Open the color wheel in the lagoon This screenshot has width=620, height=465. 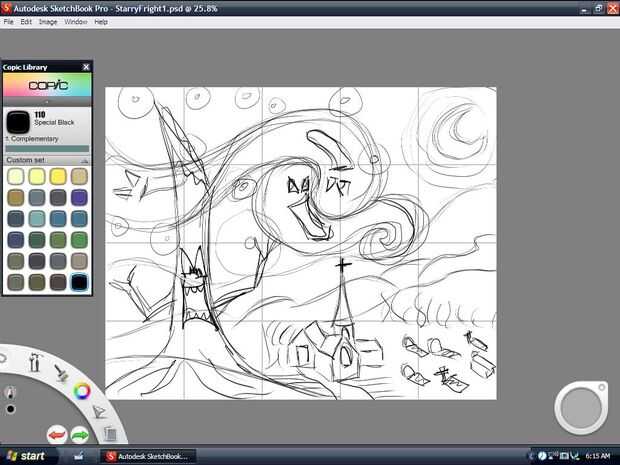[82, 391]
